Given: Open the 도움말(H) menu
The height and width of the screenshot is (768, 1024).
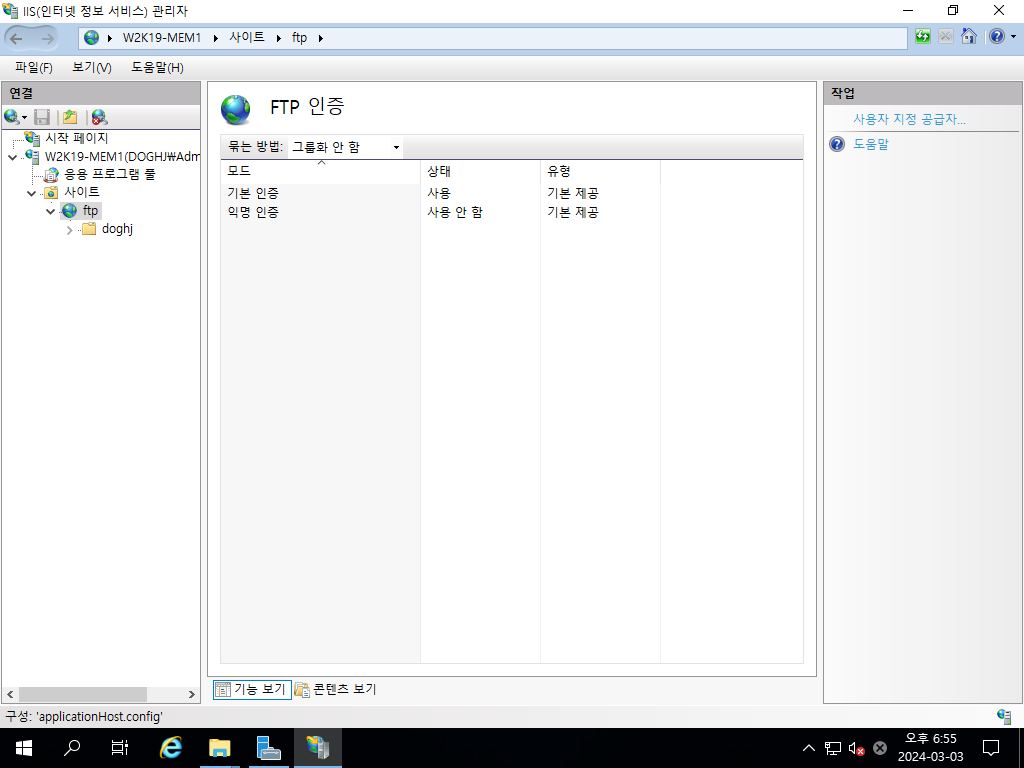Looking at the screenshot, I should (157, 67).
